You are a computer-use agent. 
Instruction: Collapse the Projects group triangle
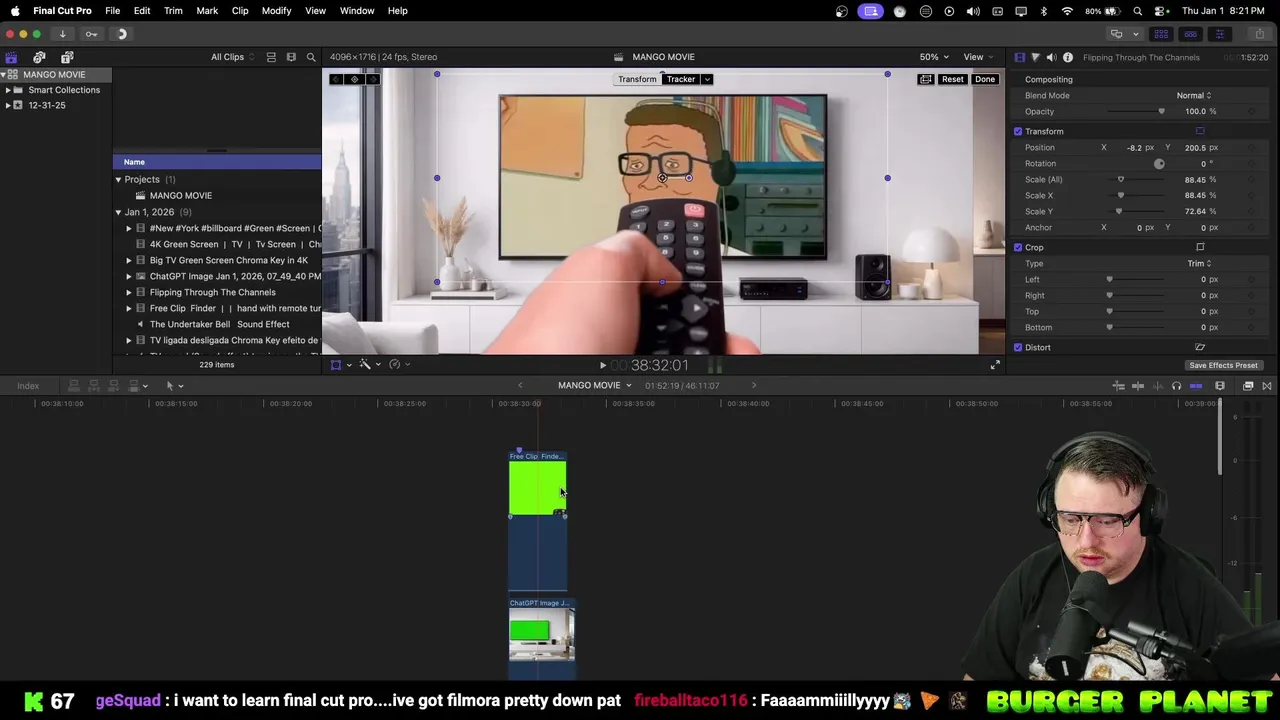(118, 180)
